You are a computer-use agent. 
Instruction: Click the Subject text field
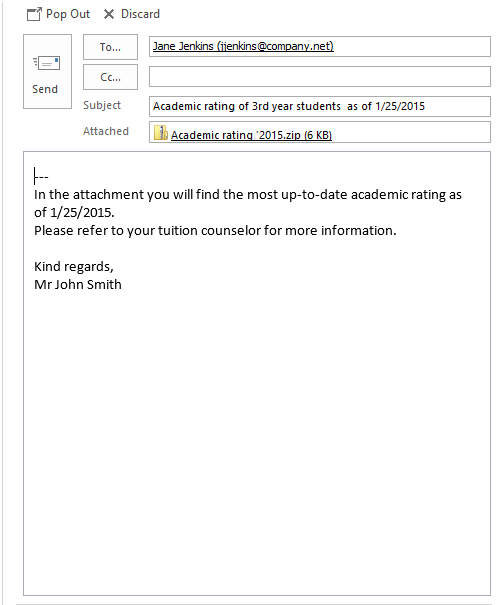point(320,106)
